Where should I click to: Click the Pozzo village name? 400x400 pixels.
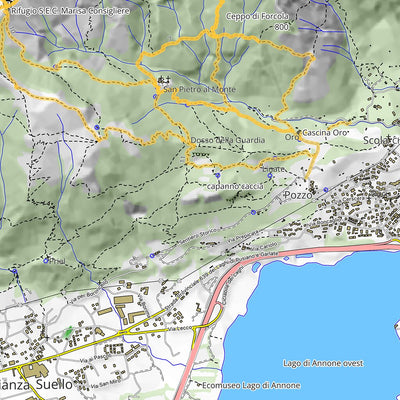[298, 195]
